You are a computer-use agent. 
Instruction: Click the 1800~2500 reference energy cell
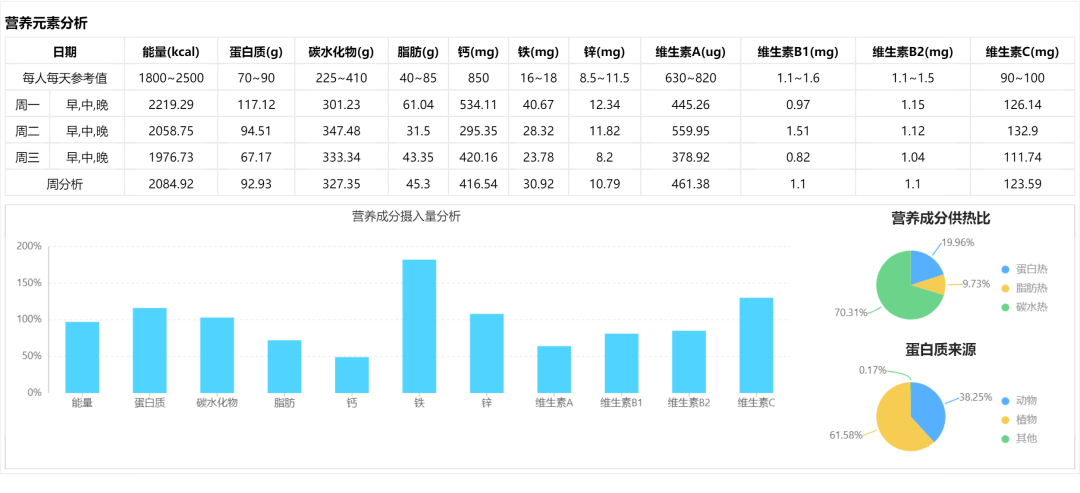pos(171,78)
